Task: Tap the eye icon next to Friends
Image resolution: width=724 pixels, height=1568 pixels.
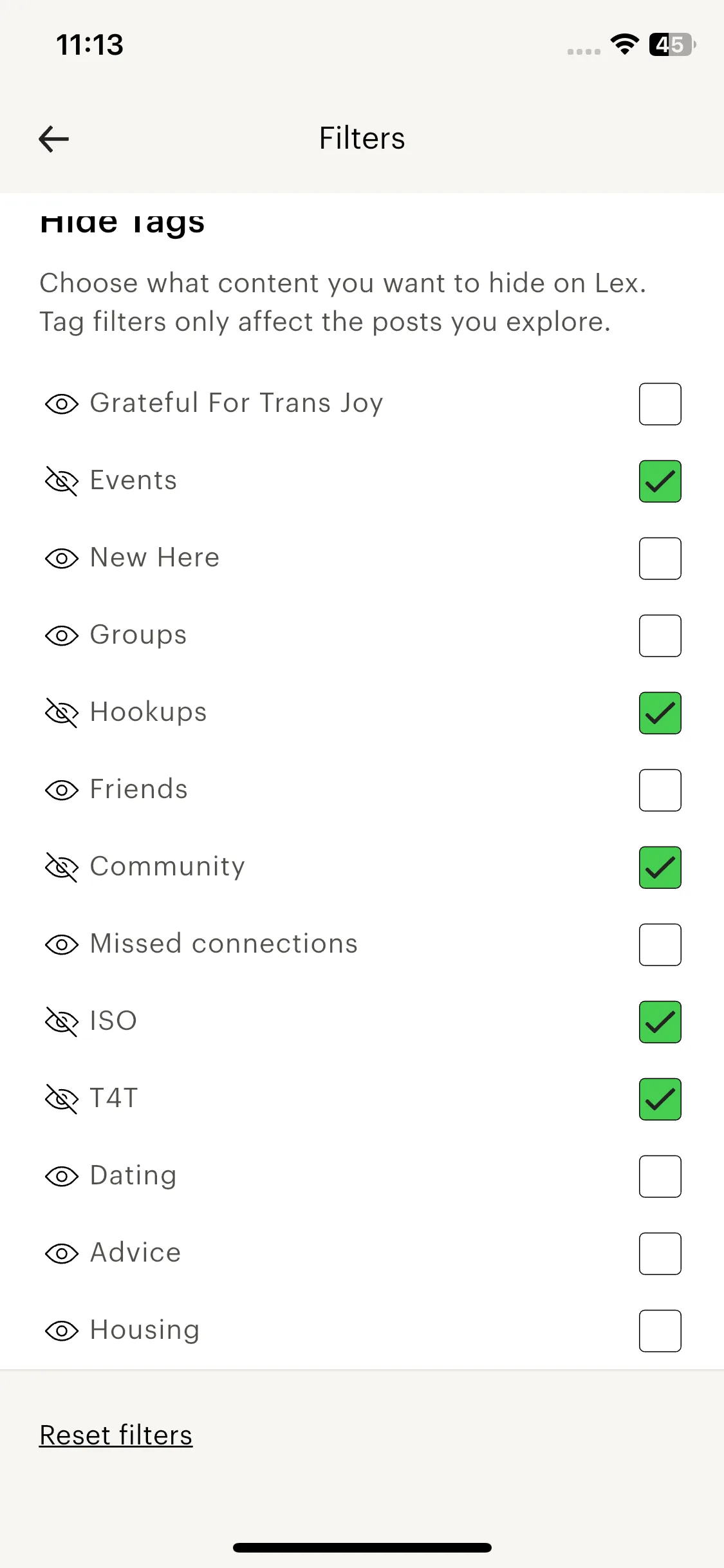Action: 62,790
